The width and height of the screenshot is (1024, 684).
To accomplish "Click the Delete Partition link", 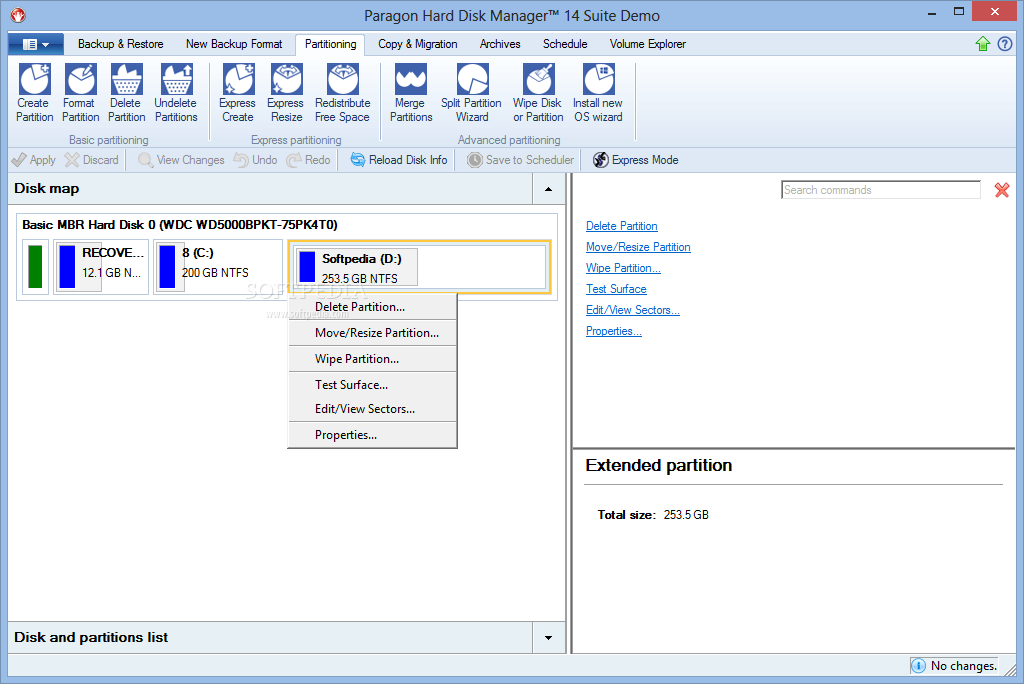I will coord(622,226).
